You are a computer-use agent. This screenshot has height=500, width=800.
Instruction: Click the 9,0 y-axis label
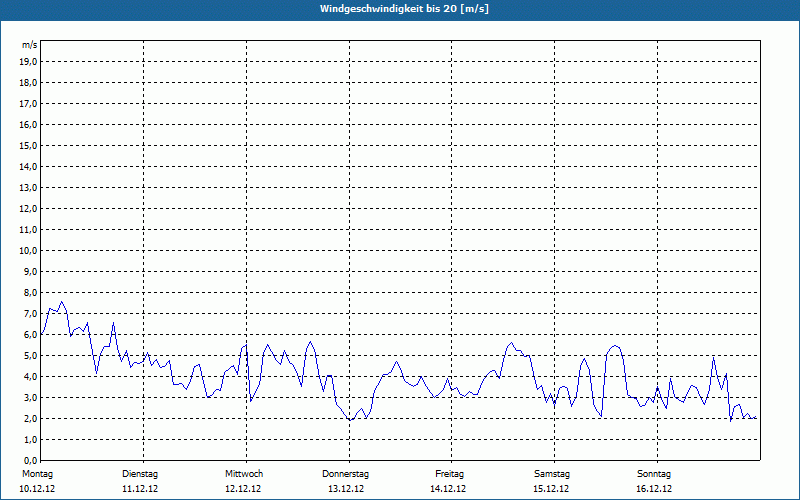[30, 271]
